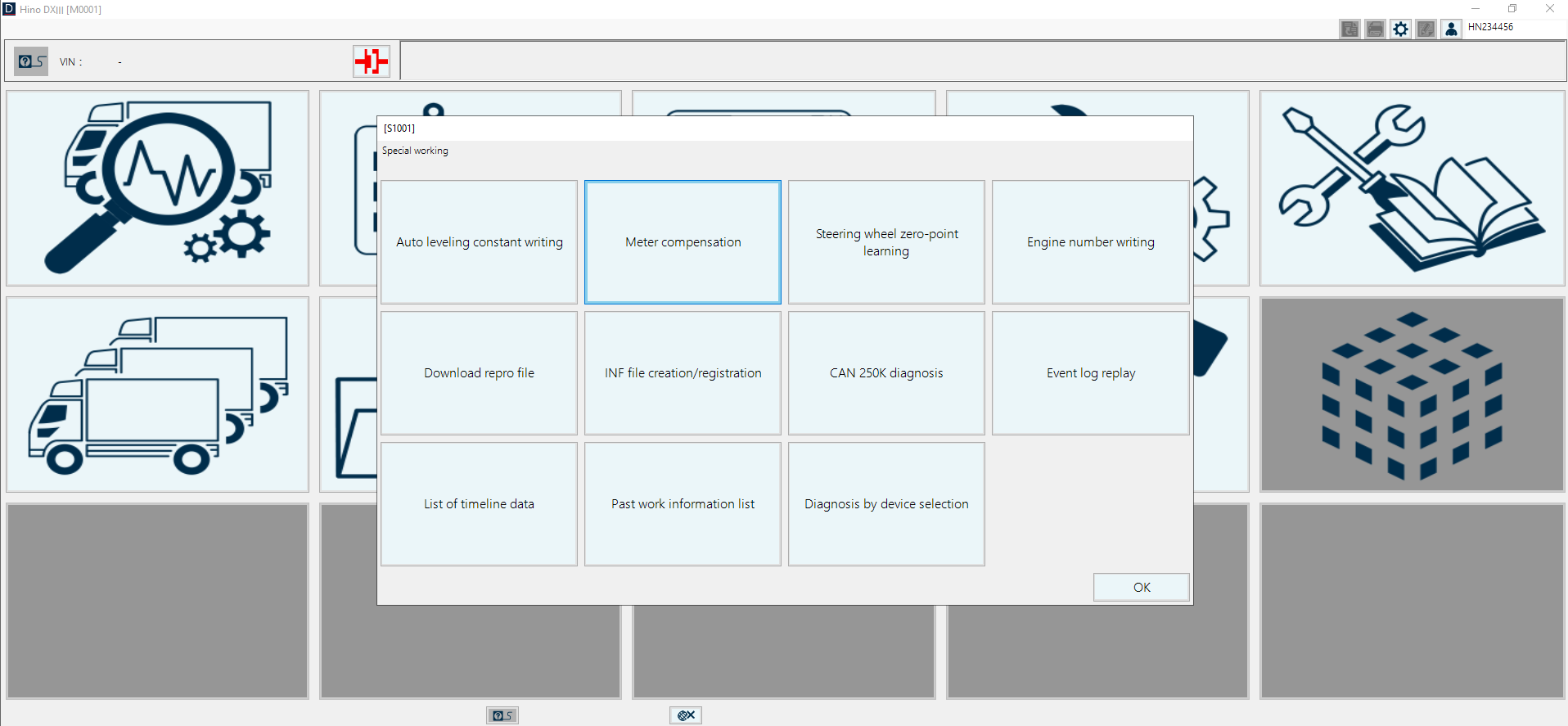Screen dimensions: 1568x726
Task: Open Download repro file
Action: 479,373
